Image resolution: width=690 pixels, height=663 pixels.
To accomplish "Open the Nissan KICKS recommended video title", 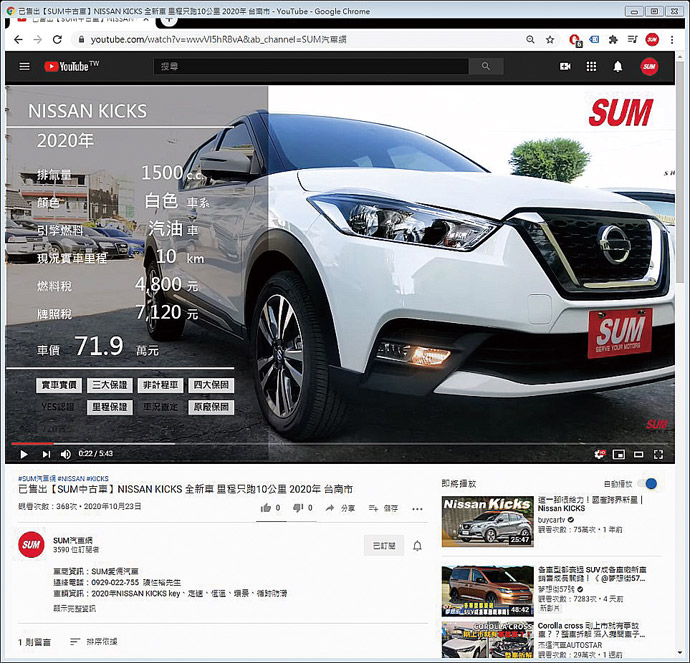I will [x=591, y=504].
